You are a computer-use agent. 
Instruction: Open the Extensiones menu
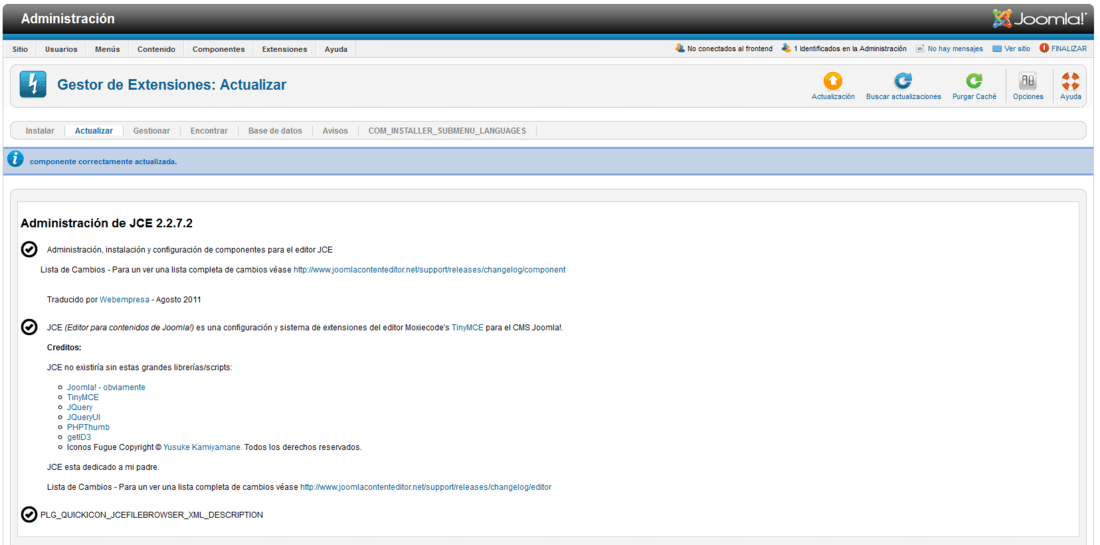[x=284, y=49]
